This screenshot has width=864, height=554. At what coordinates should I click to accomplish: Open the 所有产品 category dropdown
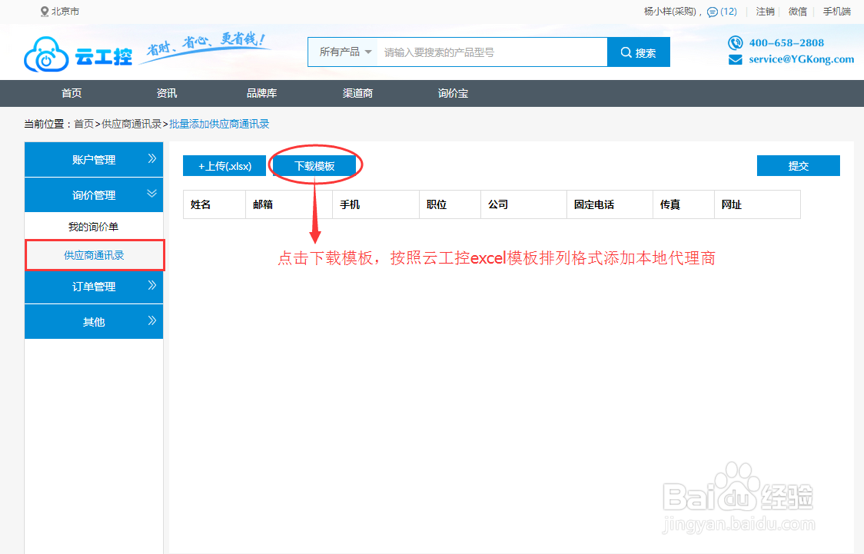coord(345,52)
